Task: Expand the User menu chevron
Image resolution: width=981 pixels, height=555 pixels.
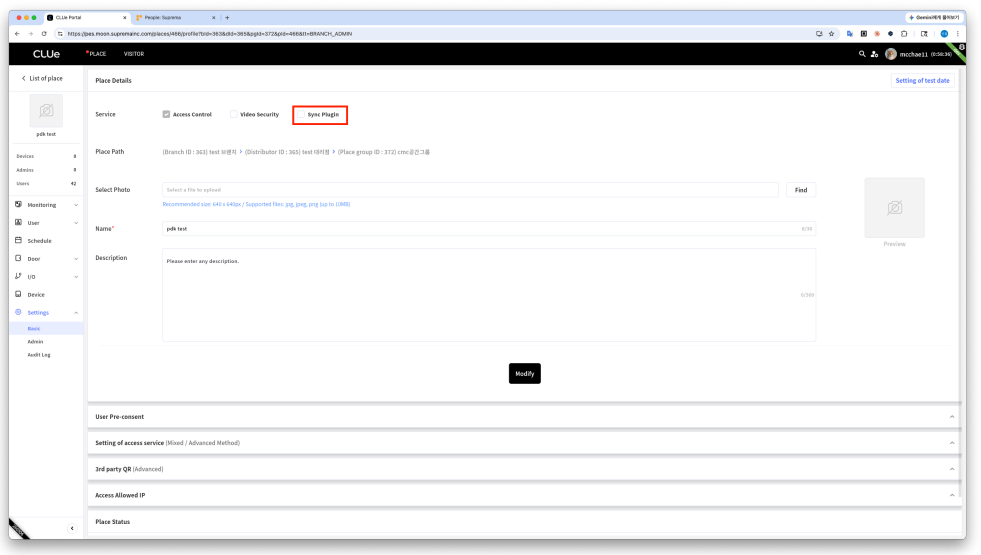Action: (x=76, y=223)
